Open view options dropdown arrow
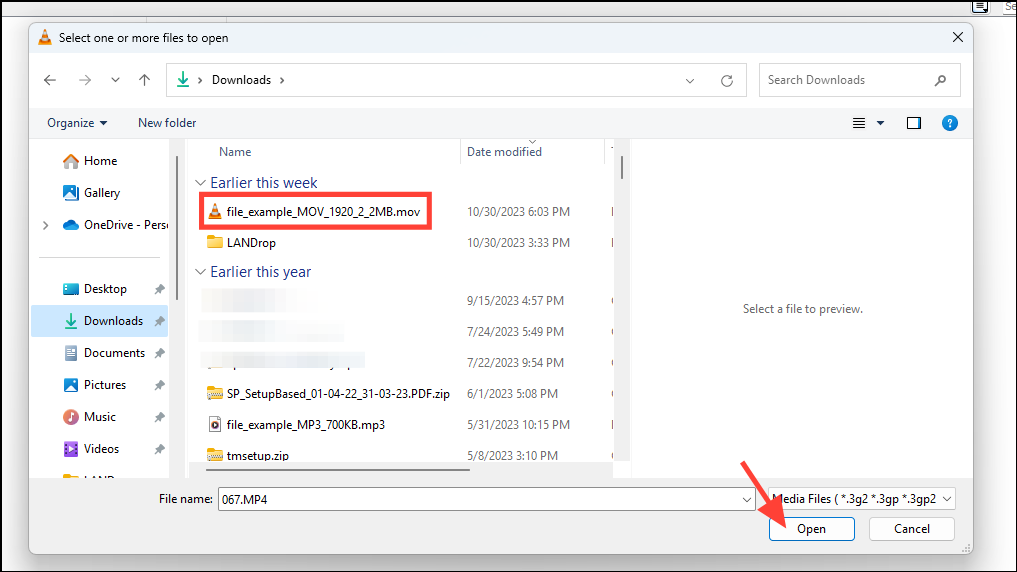 (880, 123)
